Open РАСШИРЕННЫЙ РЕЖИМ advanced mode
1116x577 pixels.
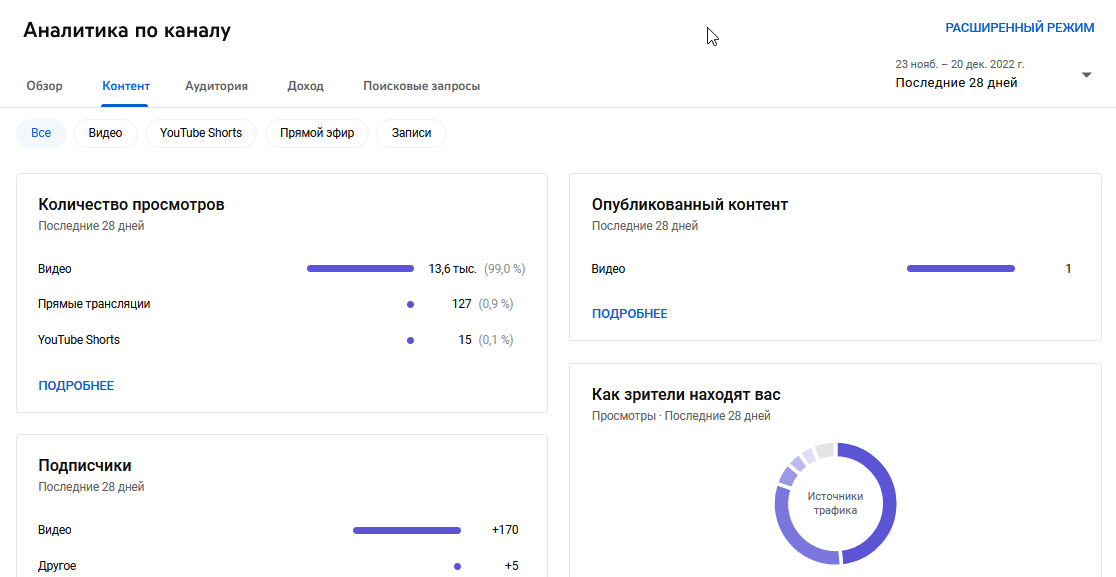pyautogui.click(x=1021, y=27)
